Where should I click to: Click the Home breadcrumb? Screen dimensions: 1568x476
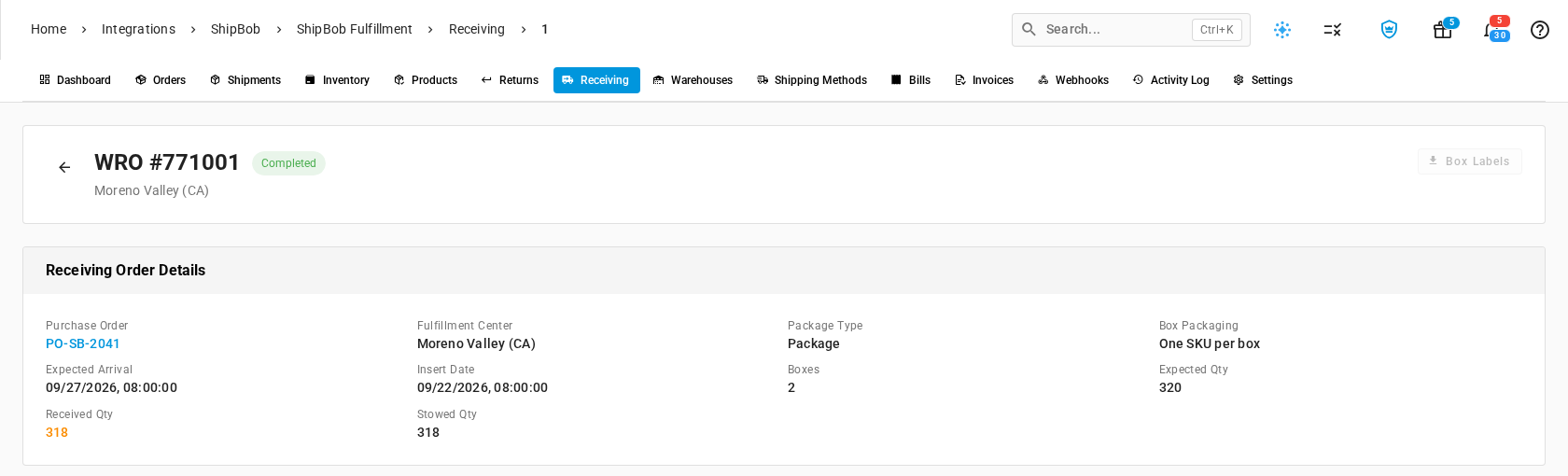pyautogui.click(x=49, y=30)
